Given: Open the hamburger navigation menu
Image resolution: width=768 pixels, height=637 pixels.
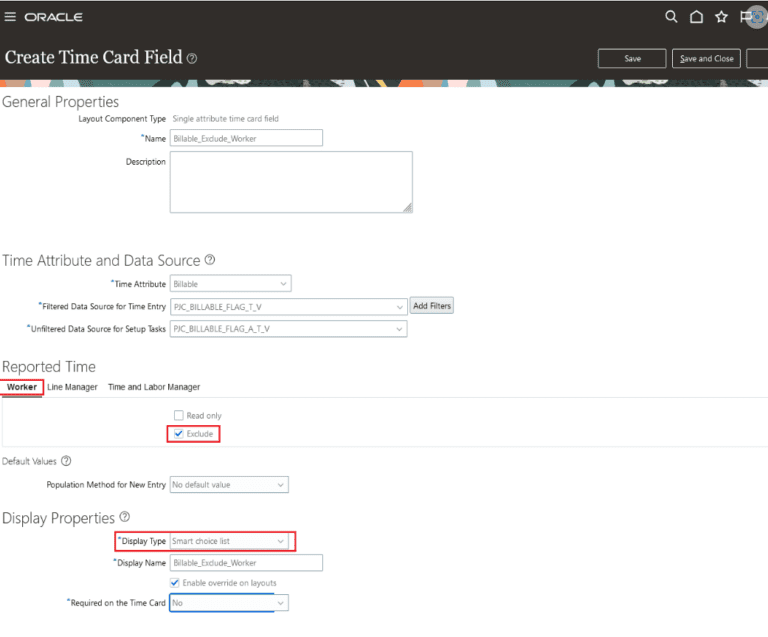Looking at the screenshot, I should coord(11,17).
